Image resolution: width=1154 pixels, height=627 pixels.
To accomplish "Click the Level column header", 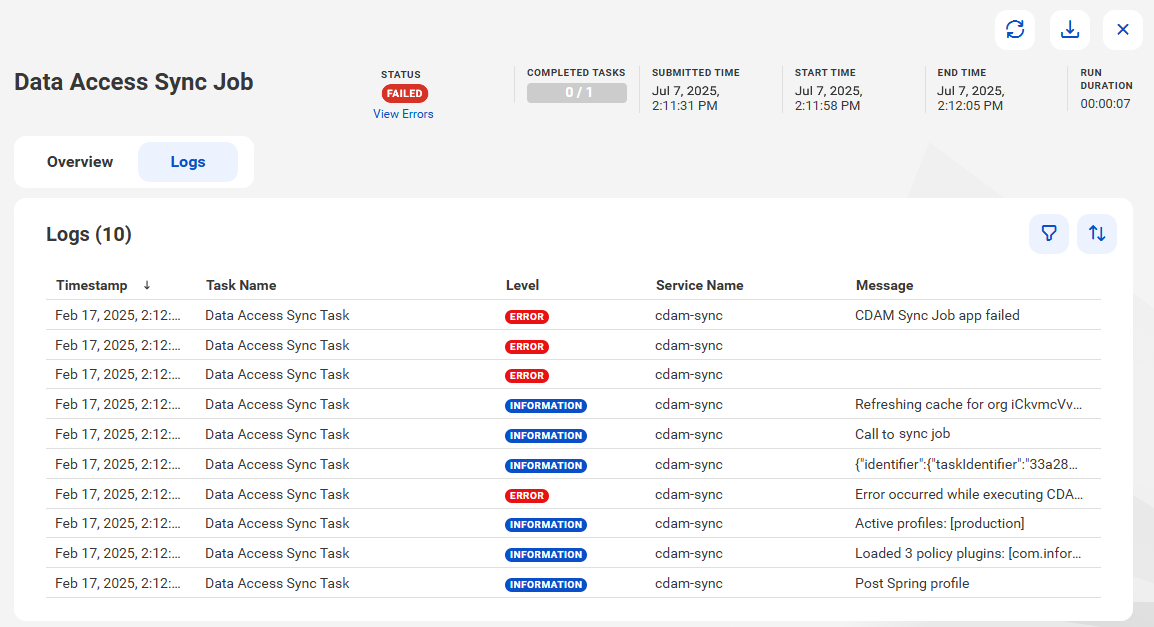I will 522,286.
